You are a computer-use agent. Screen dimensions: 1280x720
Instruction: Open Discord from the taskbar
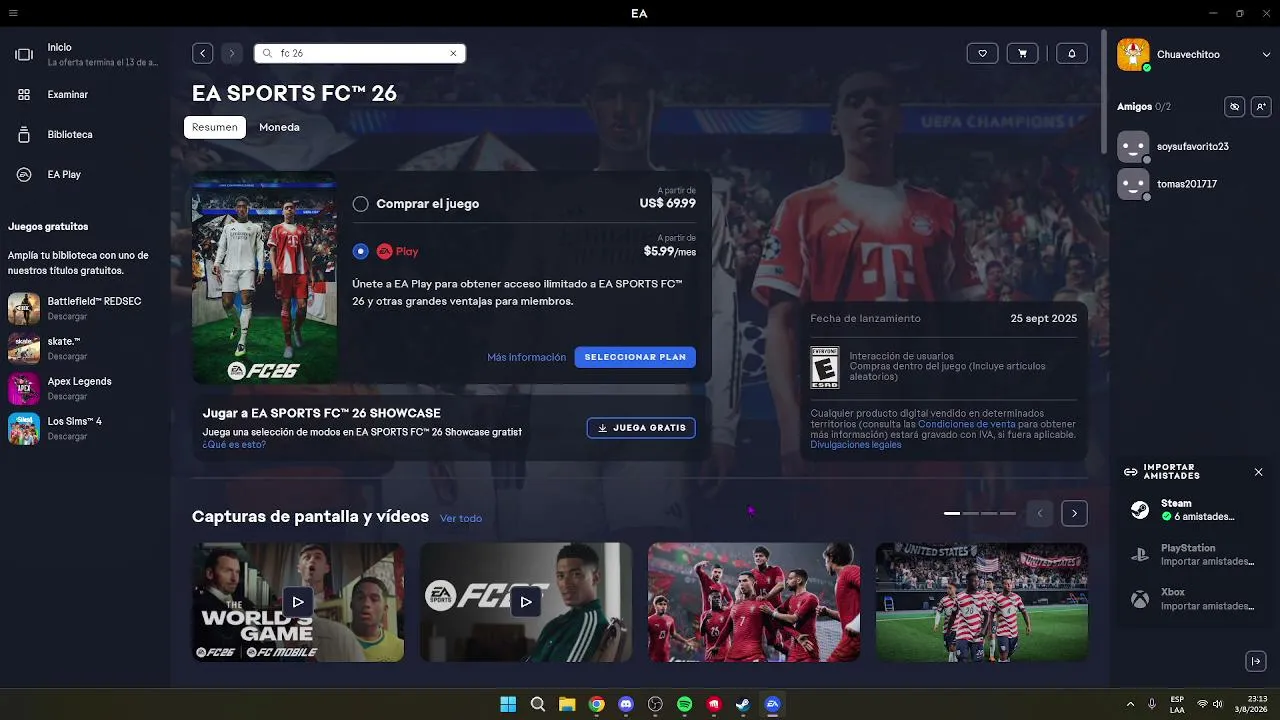(x=626, y=704)
